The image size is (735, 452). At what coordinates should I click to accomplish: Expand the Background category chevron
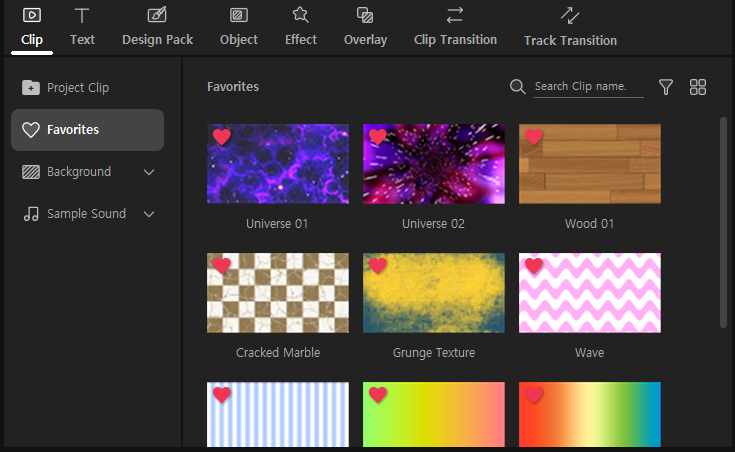pos(149,172)
